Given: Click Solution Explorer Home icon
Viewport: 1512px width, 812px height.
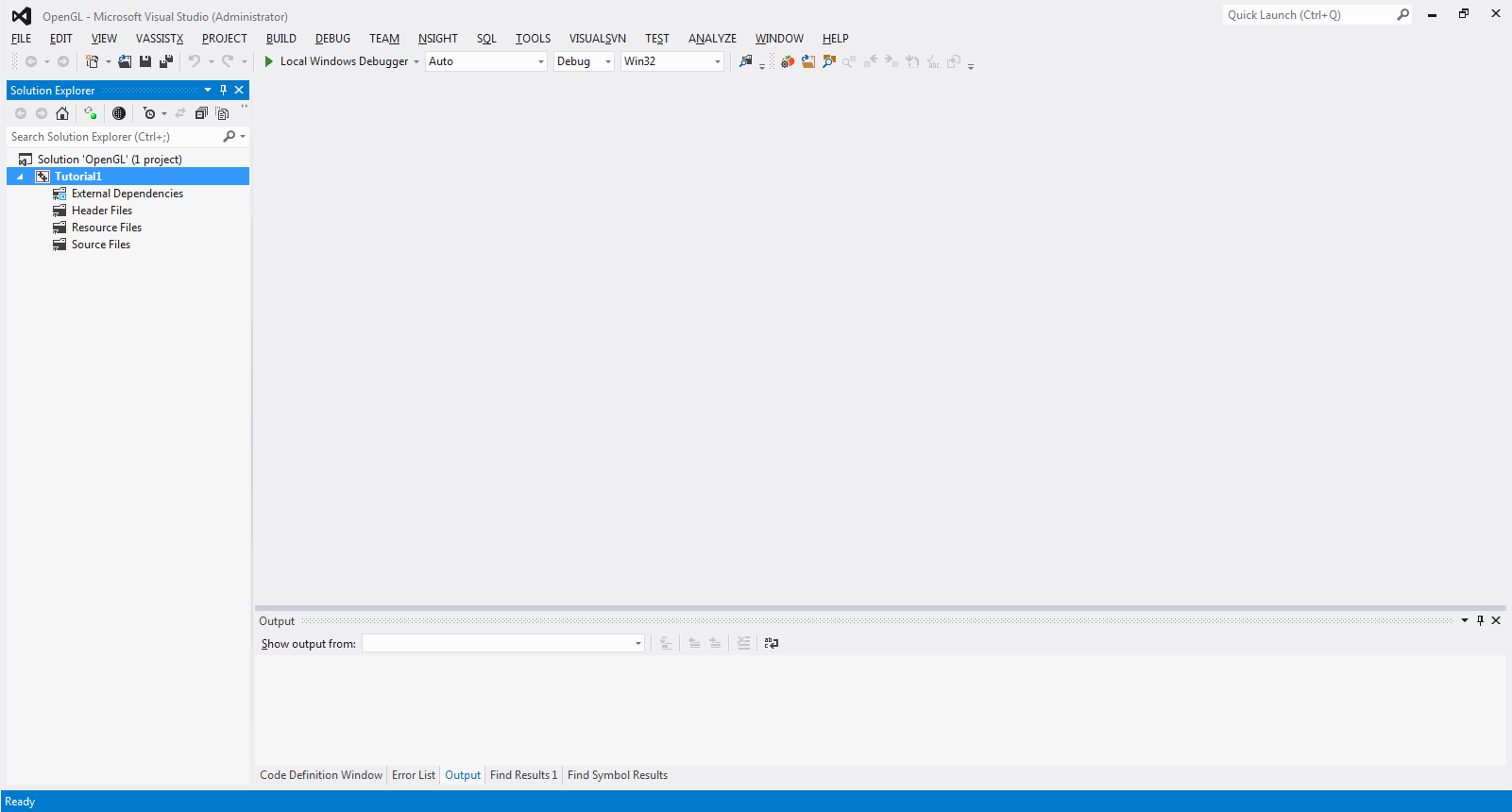Looking at the screenshot, I should pos(62,113).
